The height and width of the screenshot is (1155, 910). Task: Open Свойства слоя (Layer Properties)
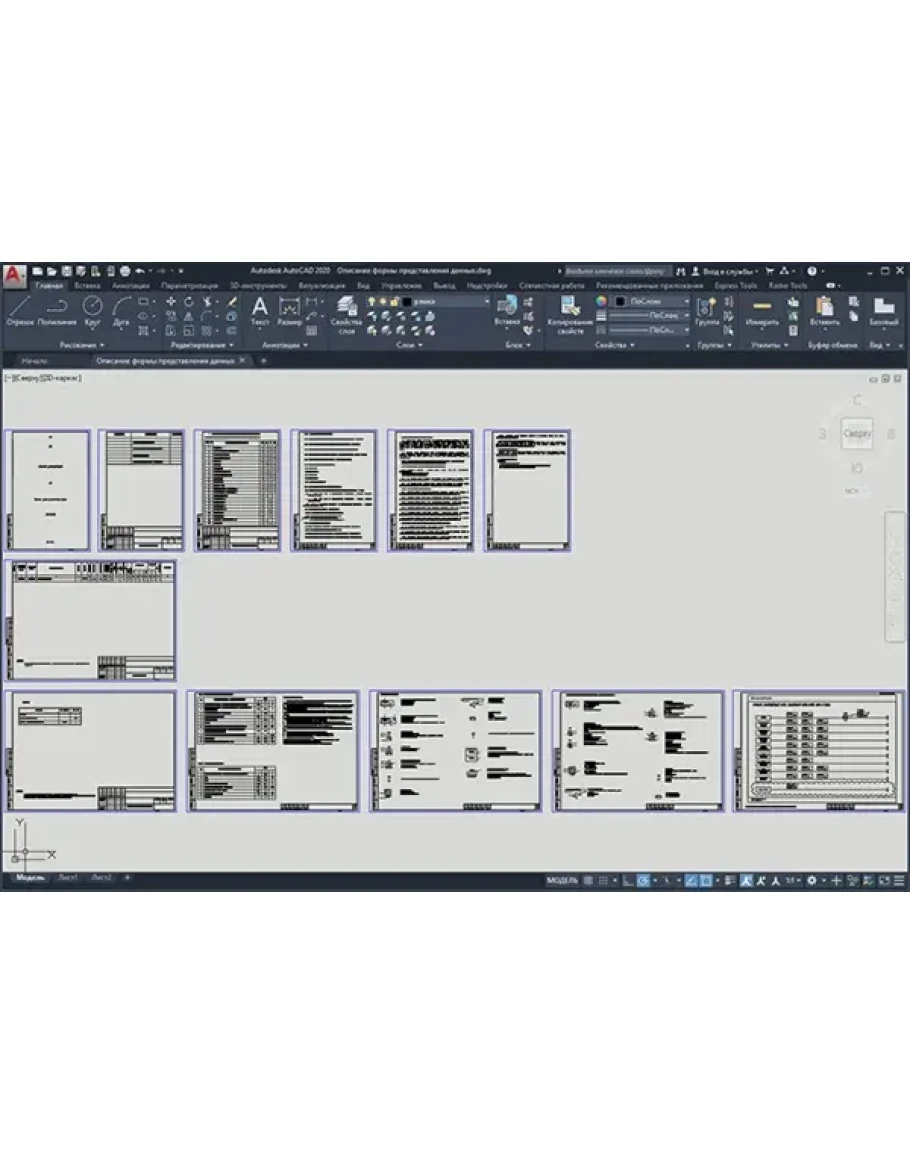pos(346,312)
